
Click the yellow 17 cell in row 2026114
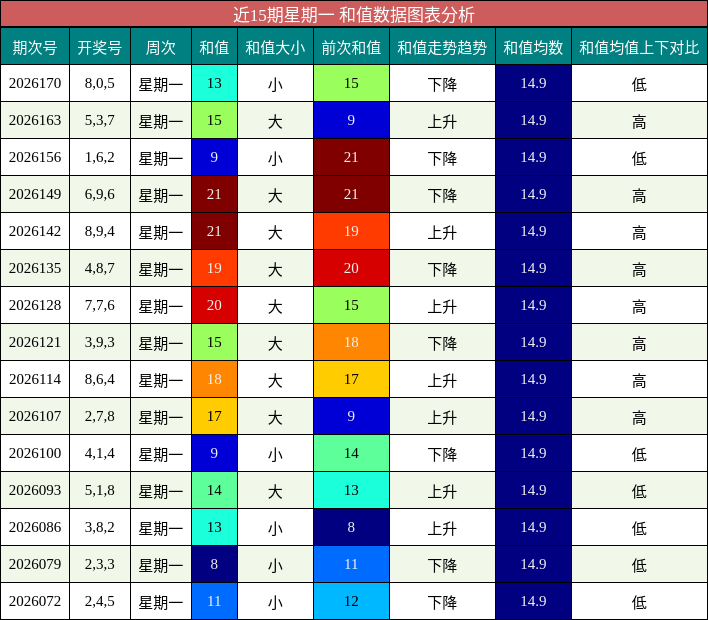point(351,379)
